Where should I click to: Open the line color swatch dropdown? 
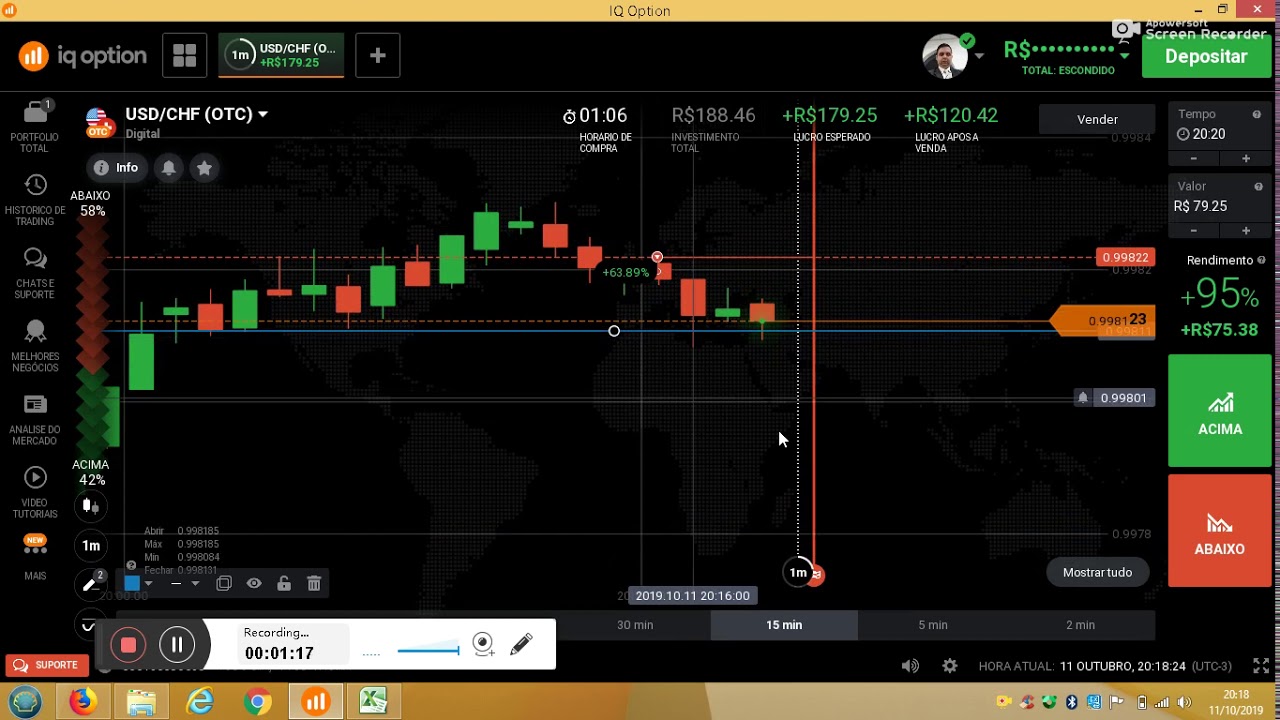[138, 583]
